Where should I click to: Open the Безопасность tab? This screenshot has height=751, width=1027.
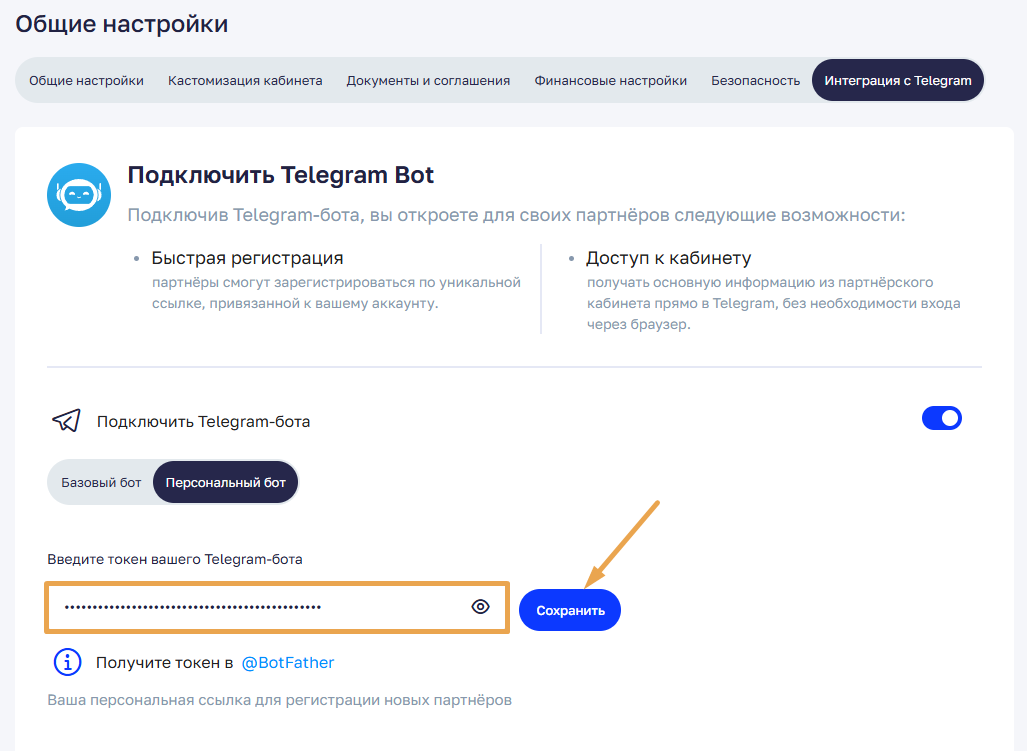(755, 80)
